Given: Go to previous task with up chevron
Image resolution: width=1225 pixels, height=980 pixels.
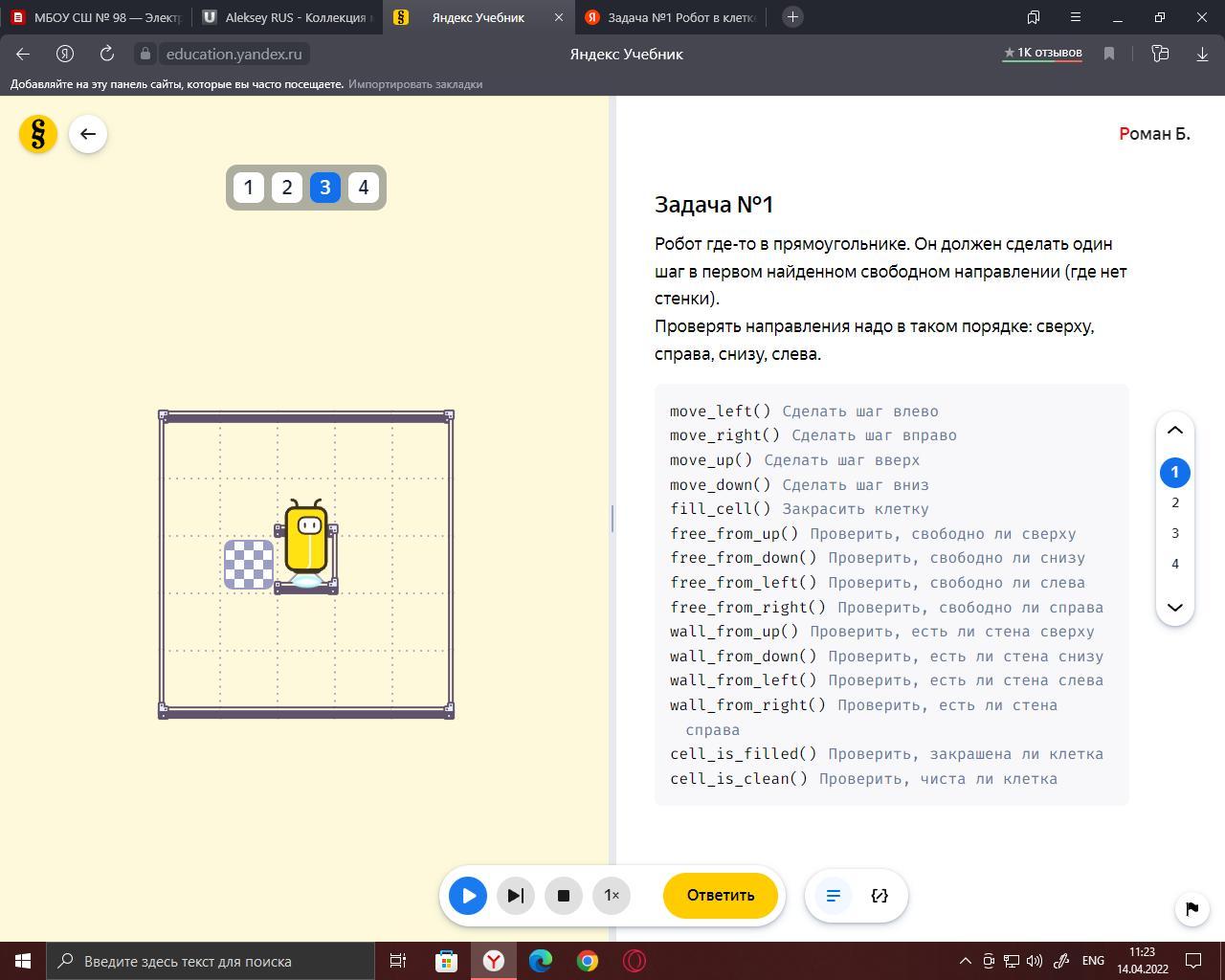Looking at the screenshot, I should pos(1175,431).
